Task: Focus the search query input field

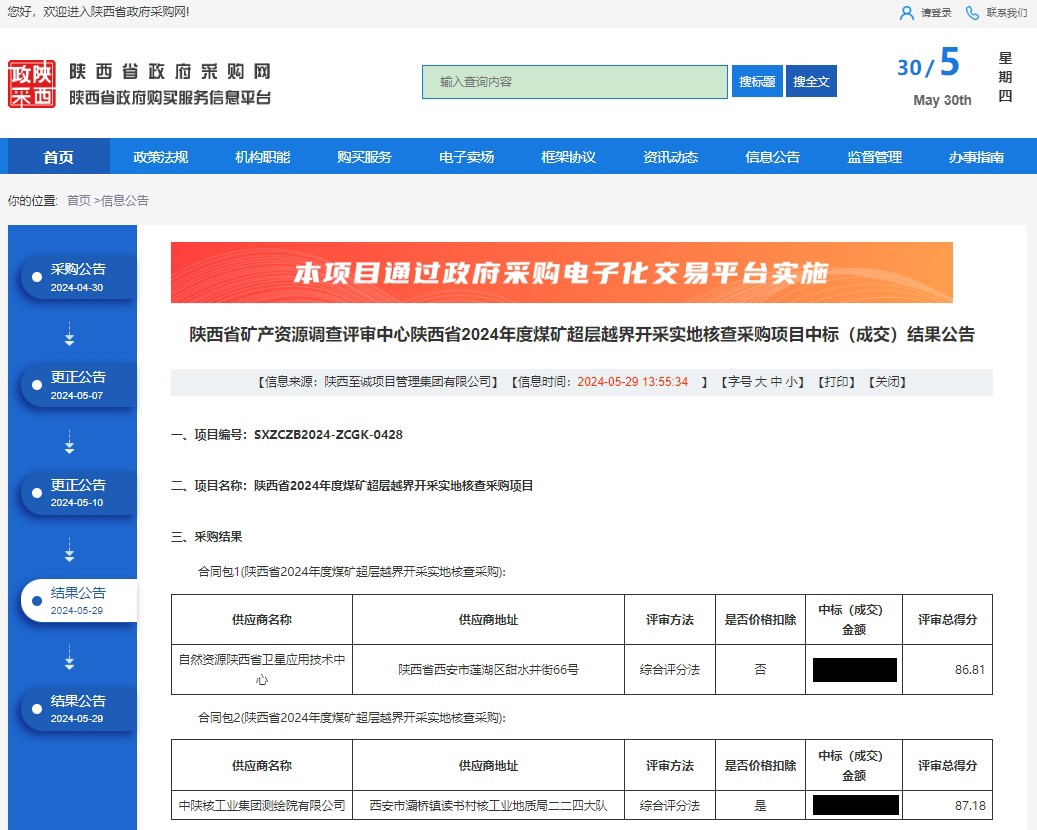Action: click(574, 82)
